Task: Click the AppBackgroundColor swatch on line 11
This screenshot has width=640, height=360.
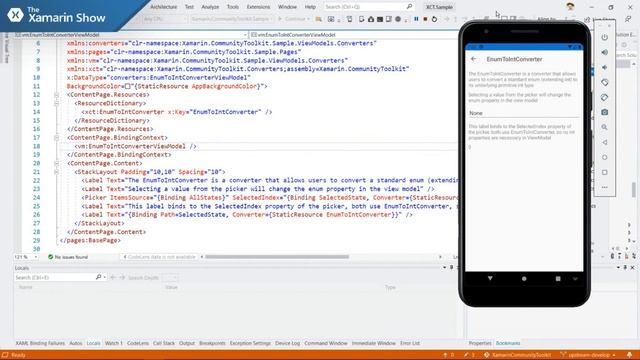Action: coord(127,86)
